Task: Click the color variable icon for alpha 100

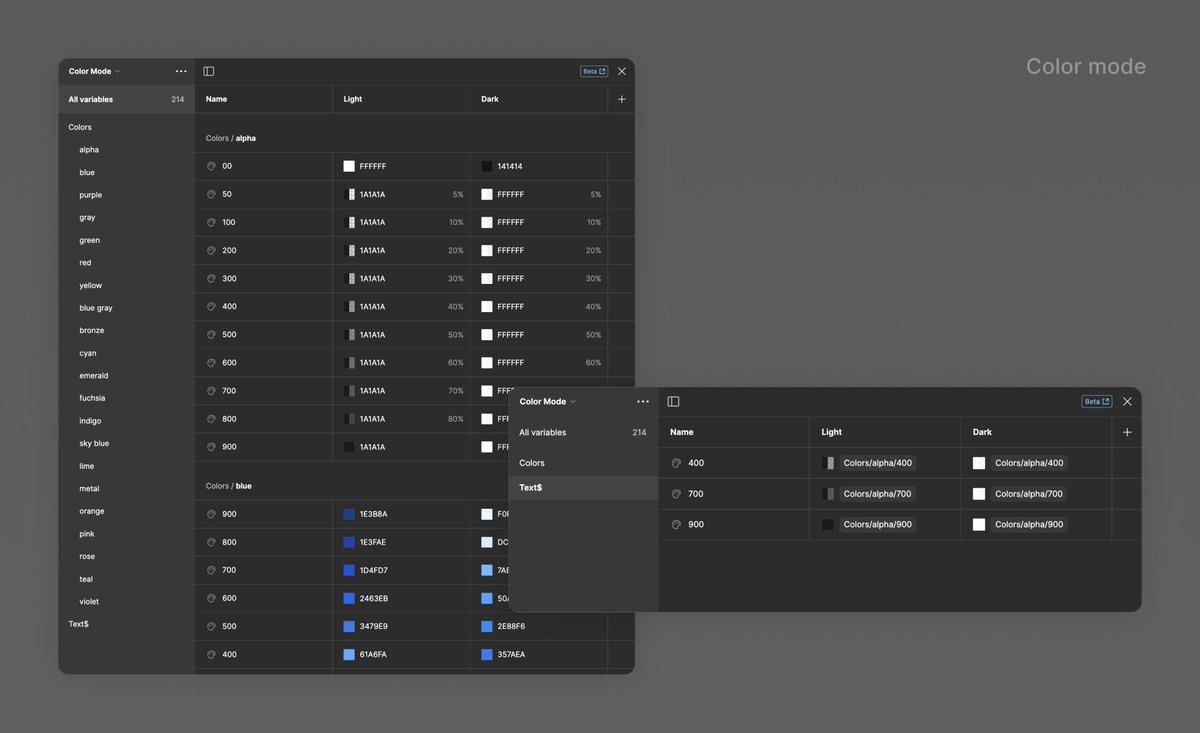Action: coord(211,222)
